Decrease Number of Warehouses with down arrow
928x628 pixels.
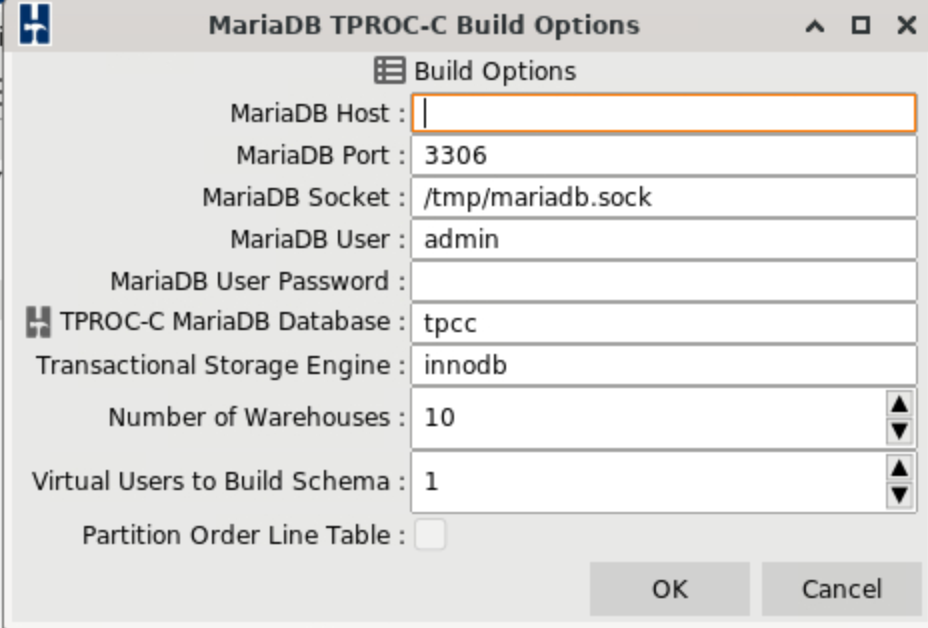[900, 431]
